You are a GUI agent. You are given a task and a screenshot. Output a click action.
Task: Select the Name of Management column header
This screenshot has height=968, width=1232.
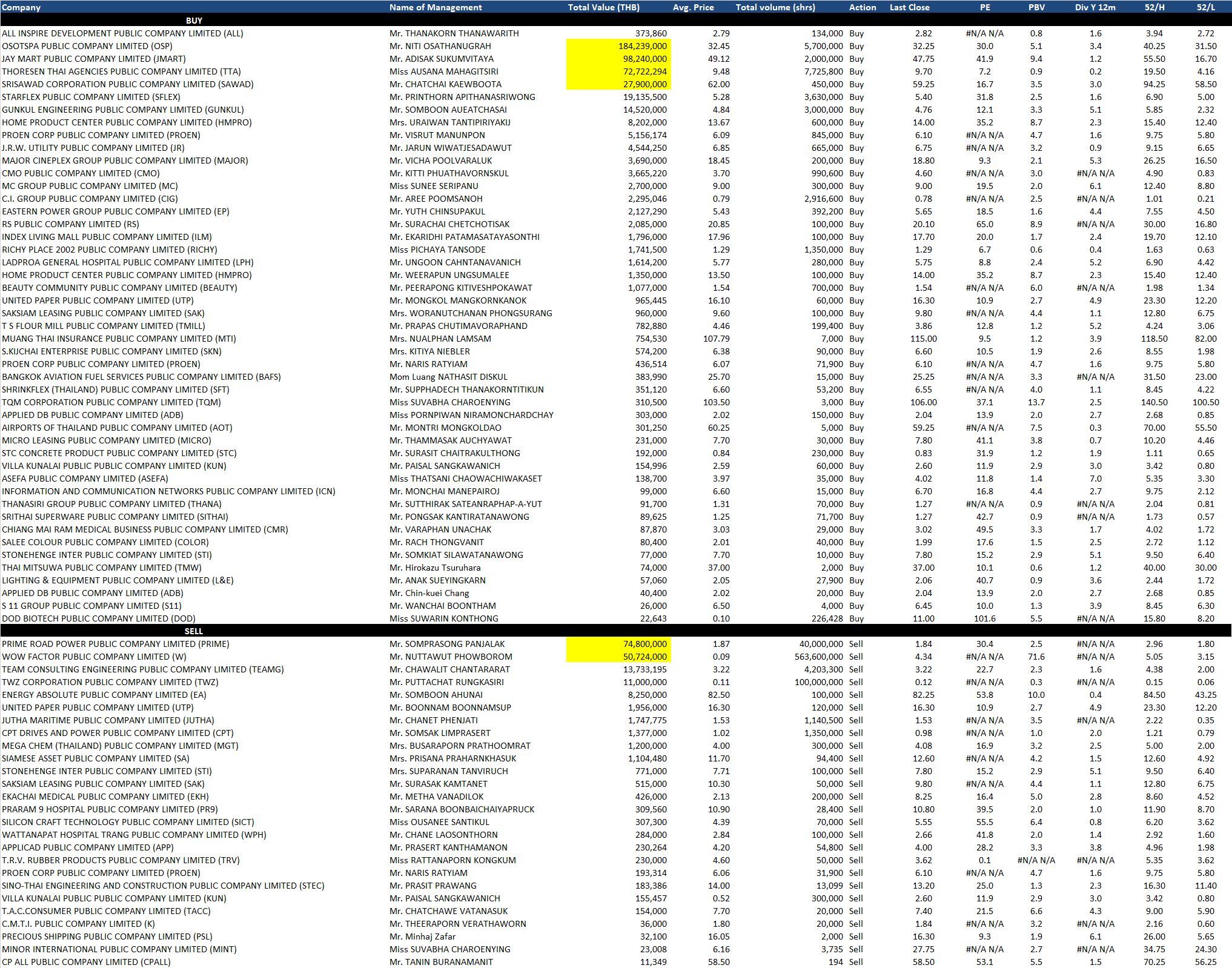[x=436, y=7]
